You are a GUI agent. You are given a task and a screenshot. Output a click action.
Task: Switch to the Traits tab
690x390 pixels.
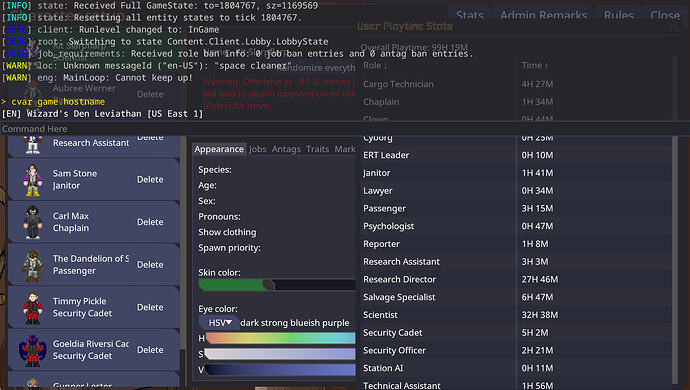317,149
